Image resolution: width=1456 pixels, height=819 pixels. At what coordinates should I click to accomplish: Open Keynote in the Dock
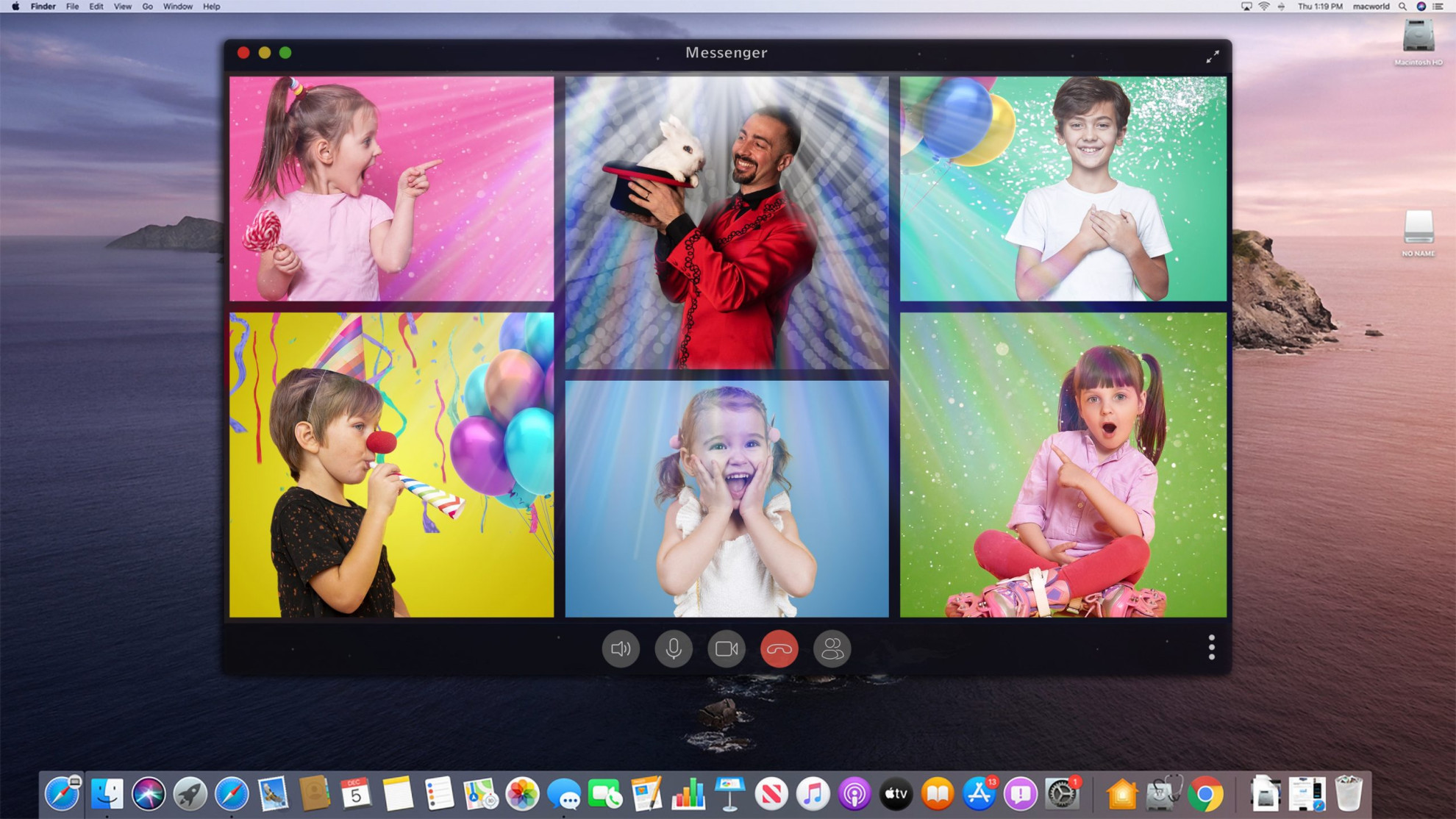729,794
